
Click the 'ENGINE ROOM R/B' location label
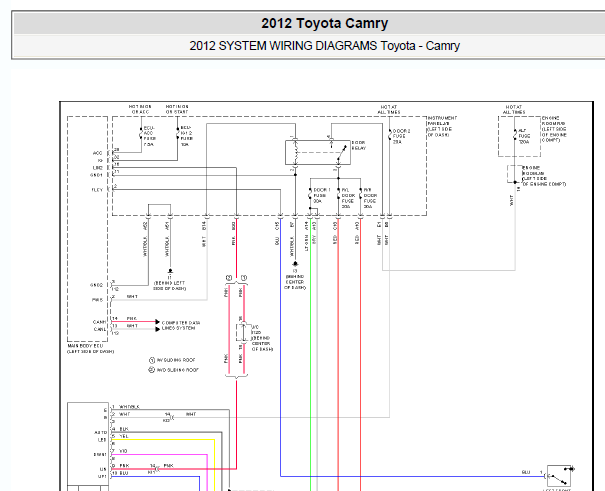tap(554, 129)
